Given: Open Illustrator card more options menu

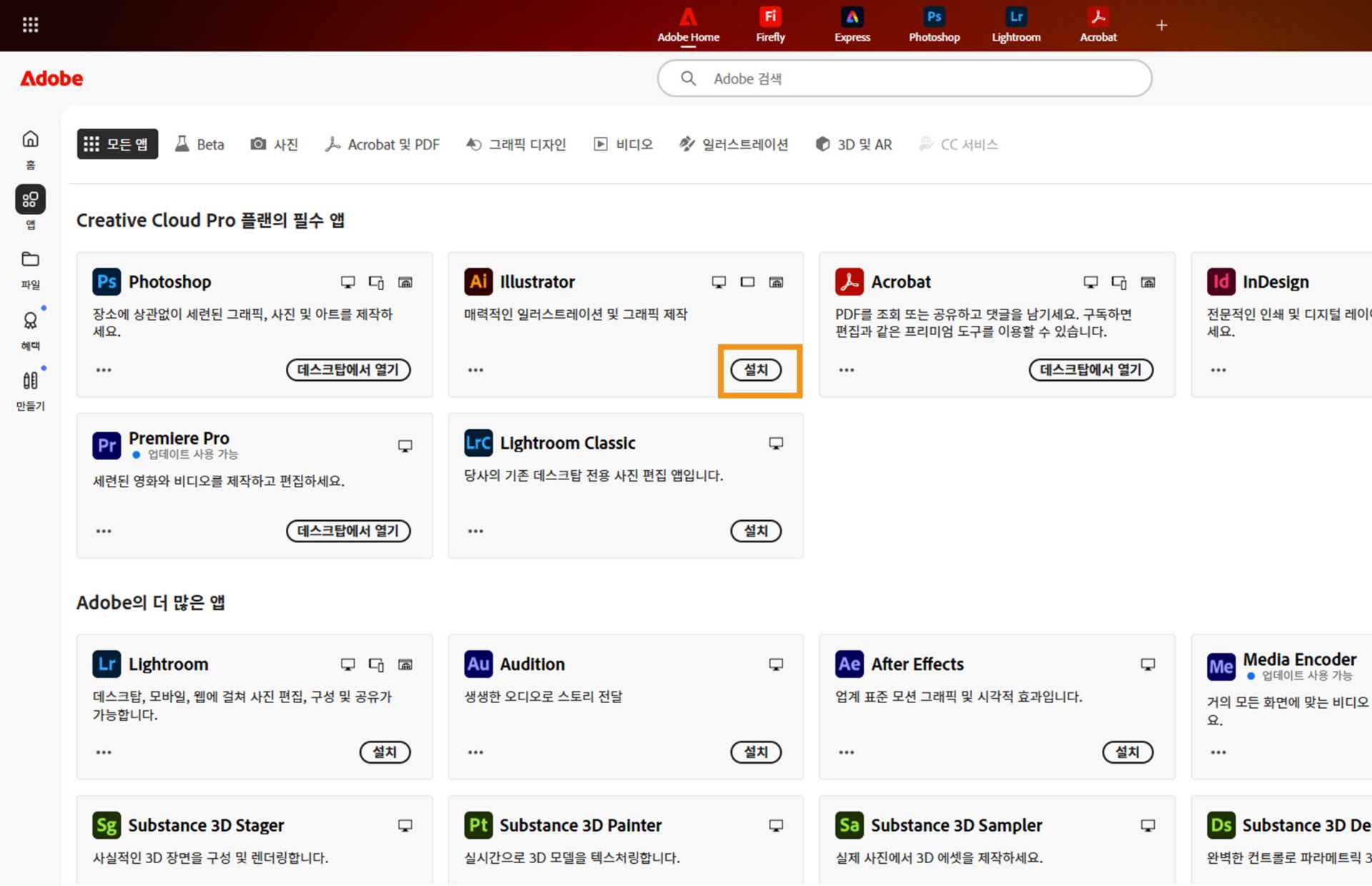Looking at the screenshot, I should coord(475,370).
